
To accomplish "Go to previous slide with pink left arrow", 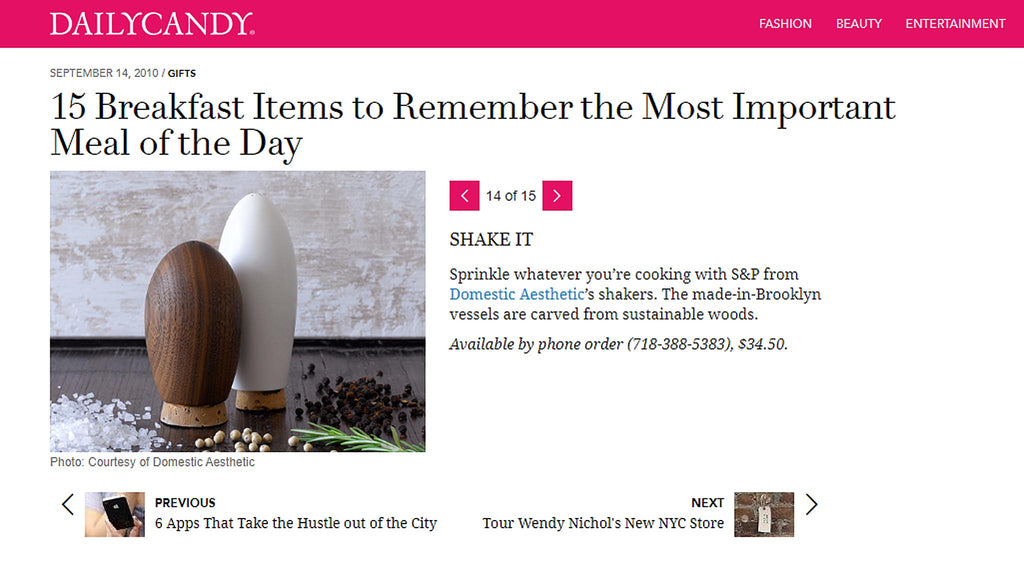I will tap(464, 196).
